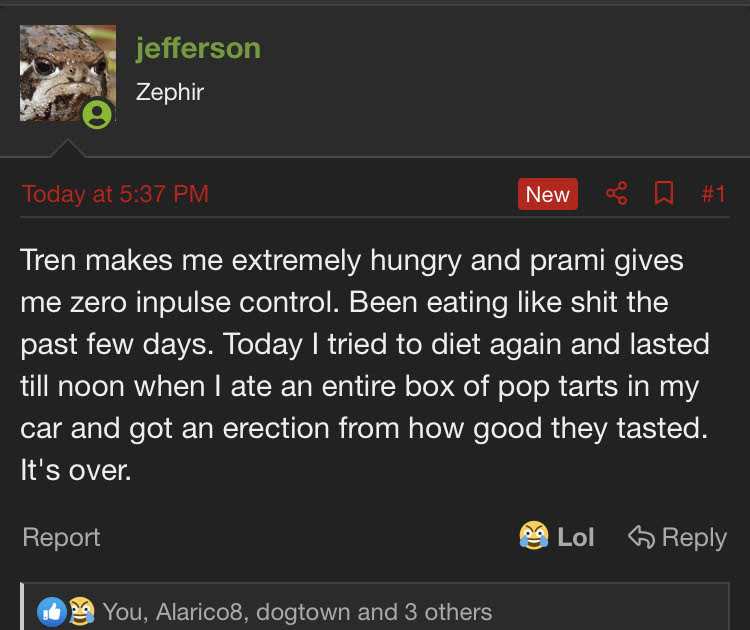The image size is (750, 630).
Task: Click the share icon on the post
Action: click(617, 194)
